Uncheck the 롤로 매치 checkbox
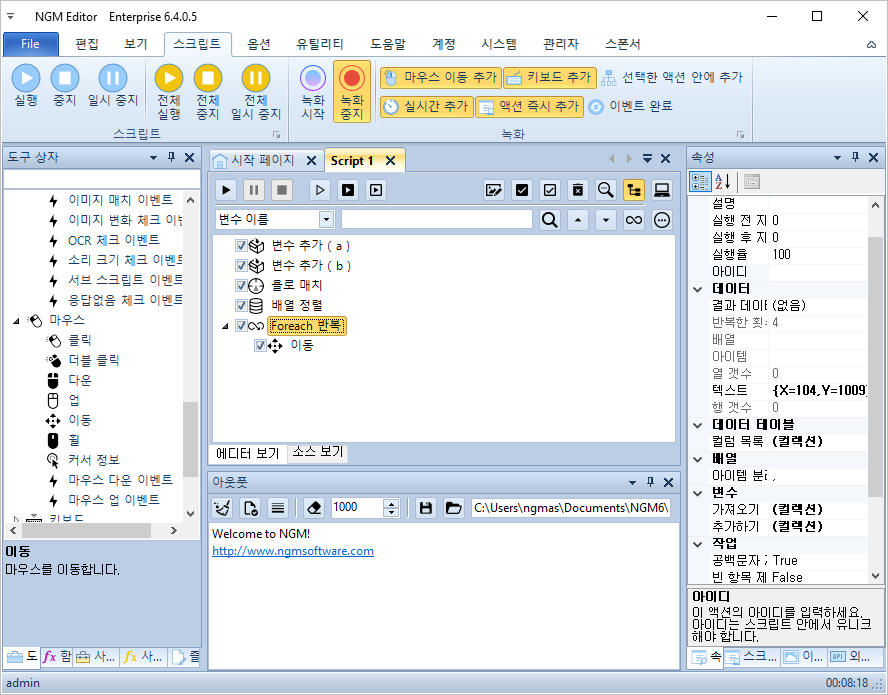 tap(241, 285)
